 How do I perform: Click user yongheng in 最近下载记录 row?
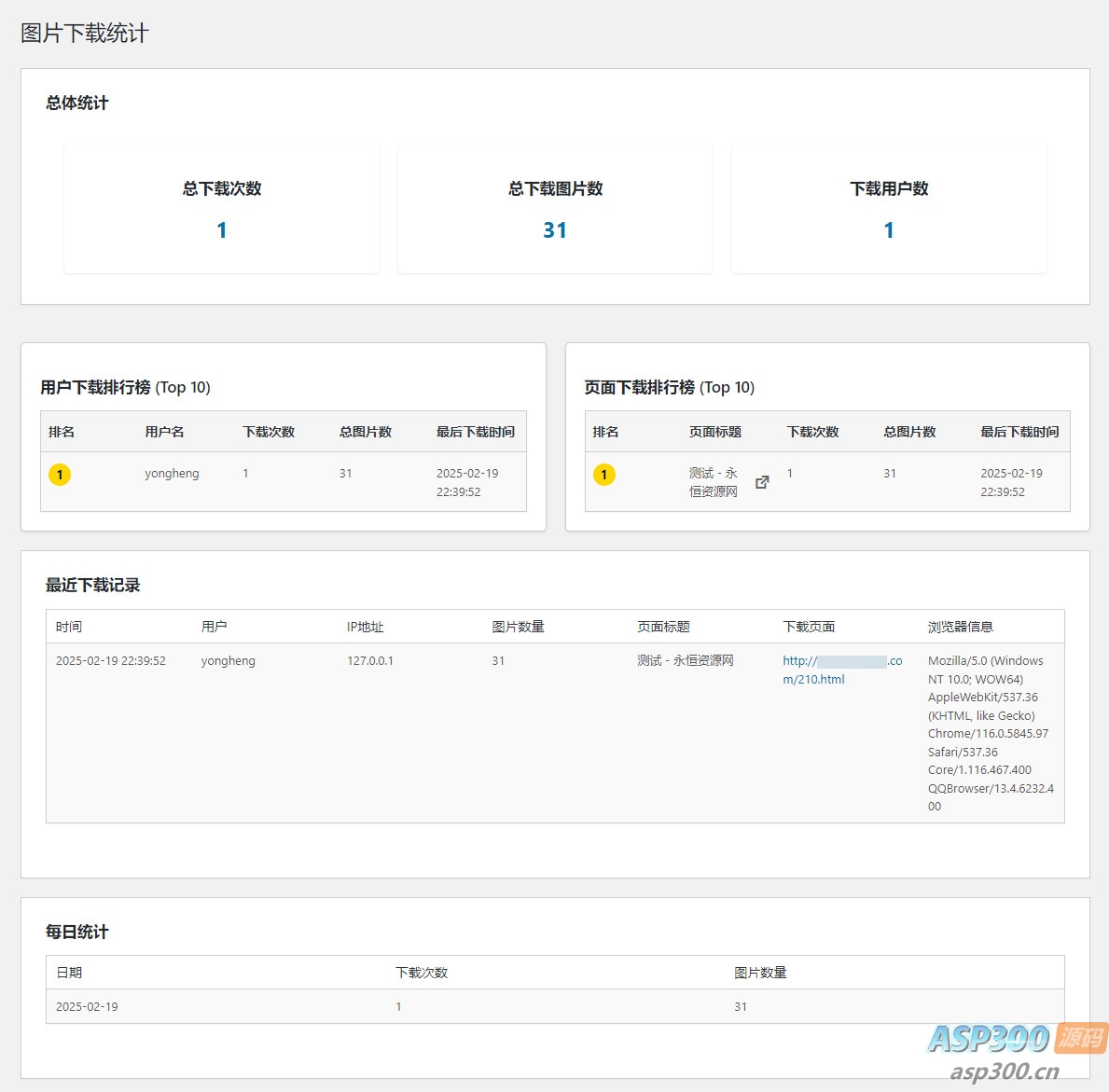(x=228, y=661)
